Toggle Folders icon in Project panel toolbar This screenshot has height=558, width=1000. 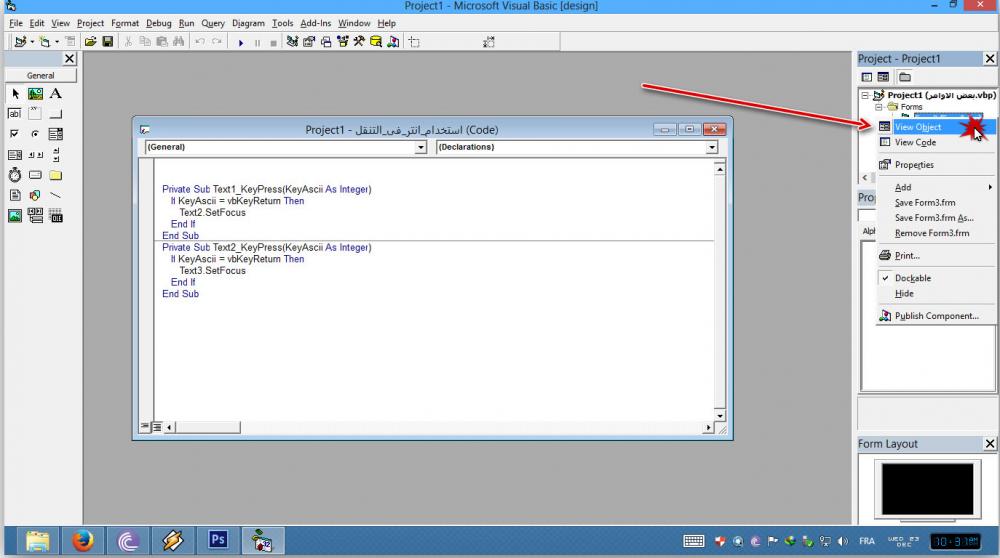pyautogui.click(x=905, y=77)
